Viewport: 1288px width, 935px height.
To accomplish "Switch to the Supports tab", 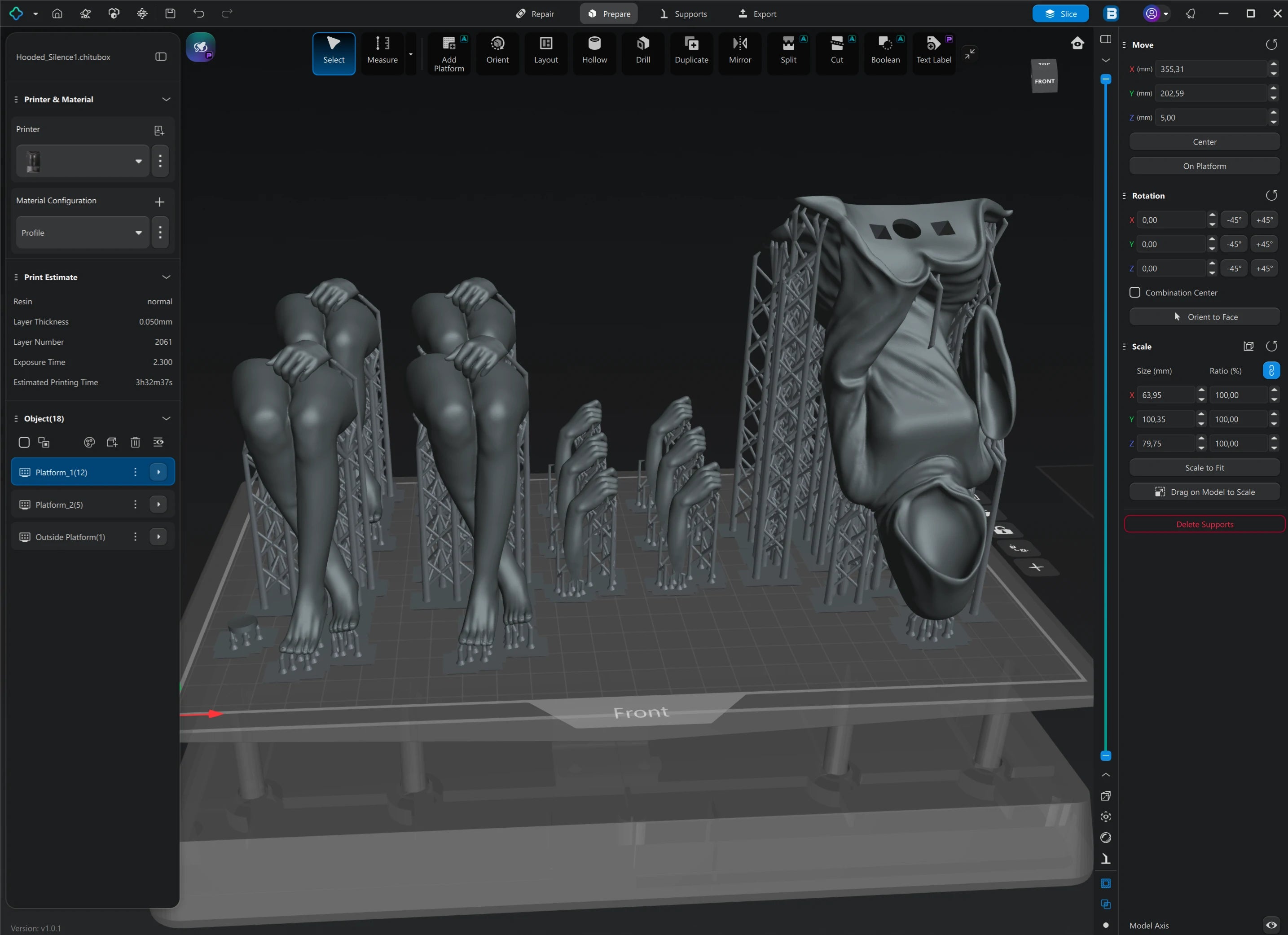I will click(x=683, y=13).
